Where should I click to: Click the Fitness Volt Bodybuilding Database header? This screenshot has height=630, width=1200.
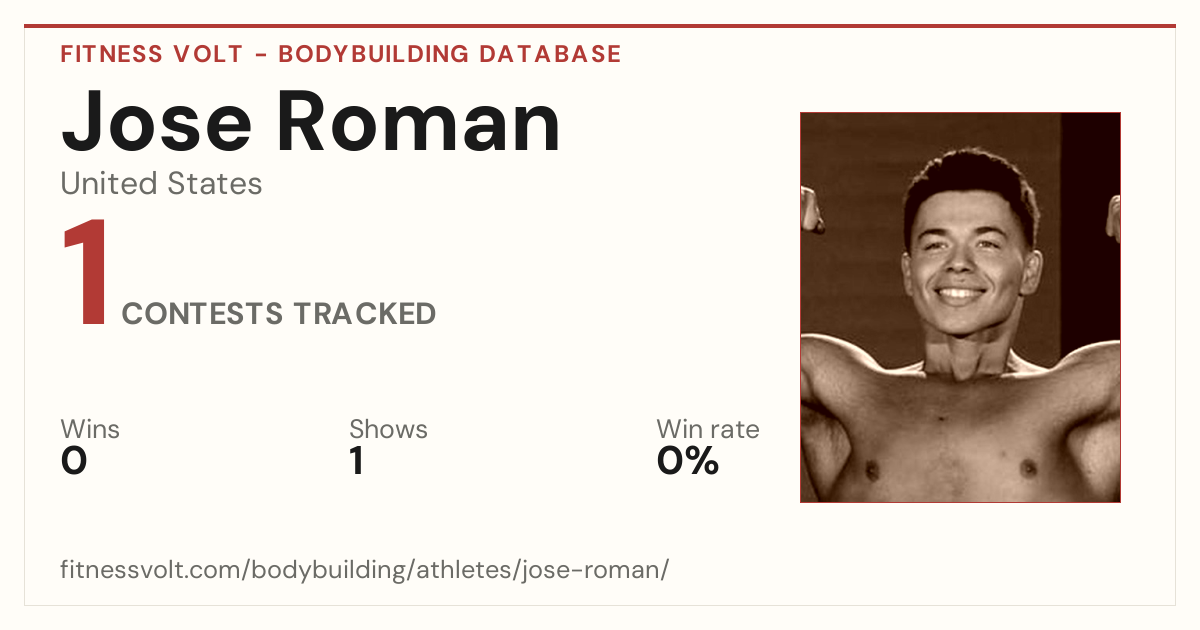tap(341, 54)
